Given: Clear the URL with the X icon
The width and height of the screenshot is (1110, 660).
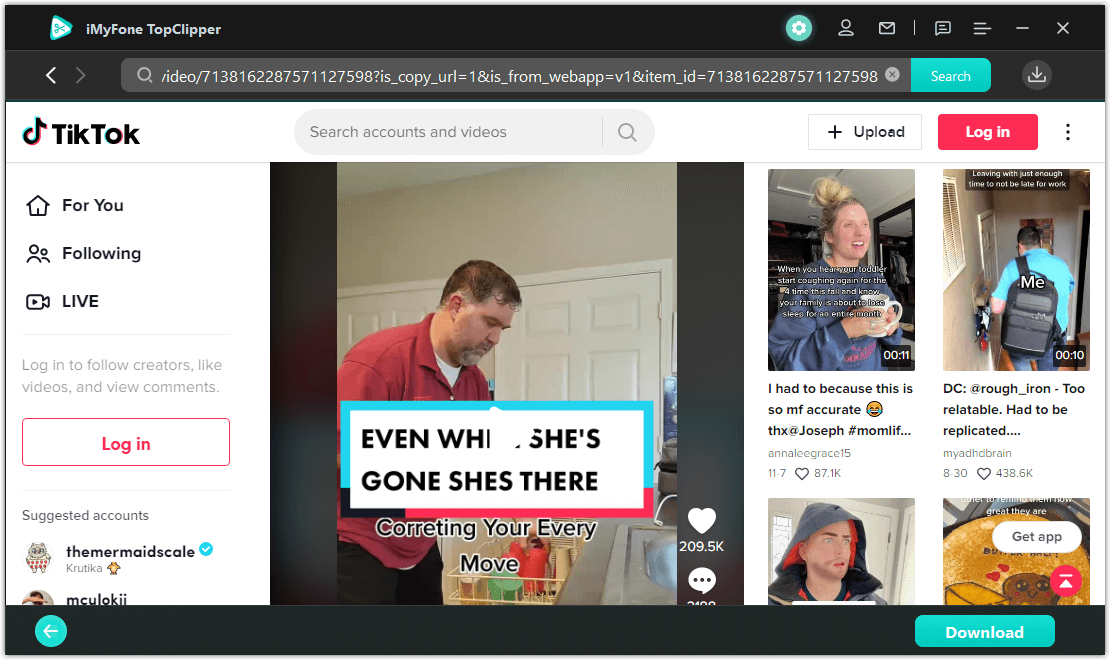Looking at the screenshot, I should click(892, 75).
